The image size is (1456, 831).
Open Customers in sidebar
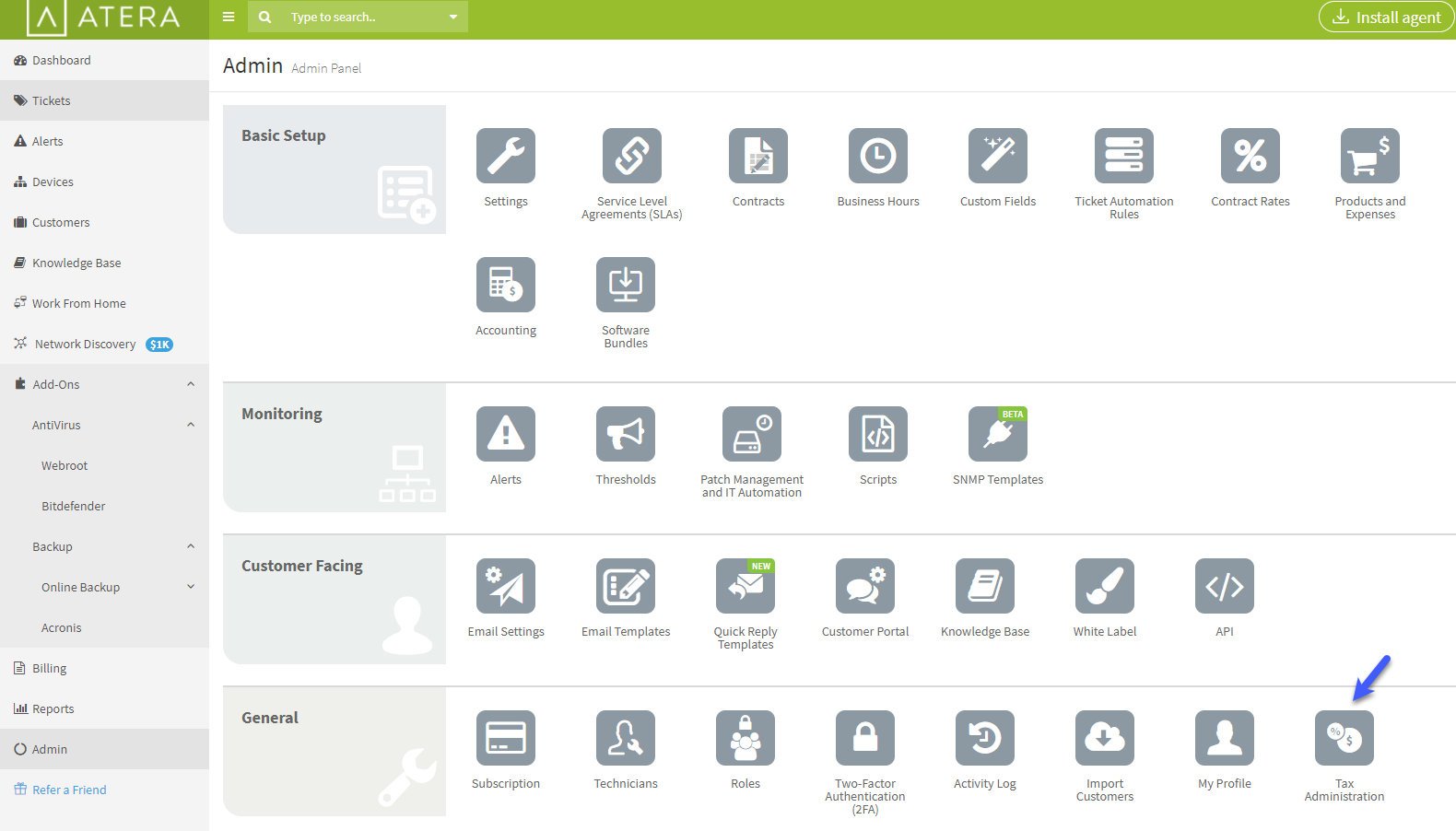pos(104,222)
